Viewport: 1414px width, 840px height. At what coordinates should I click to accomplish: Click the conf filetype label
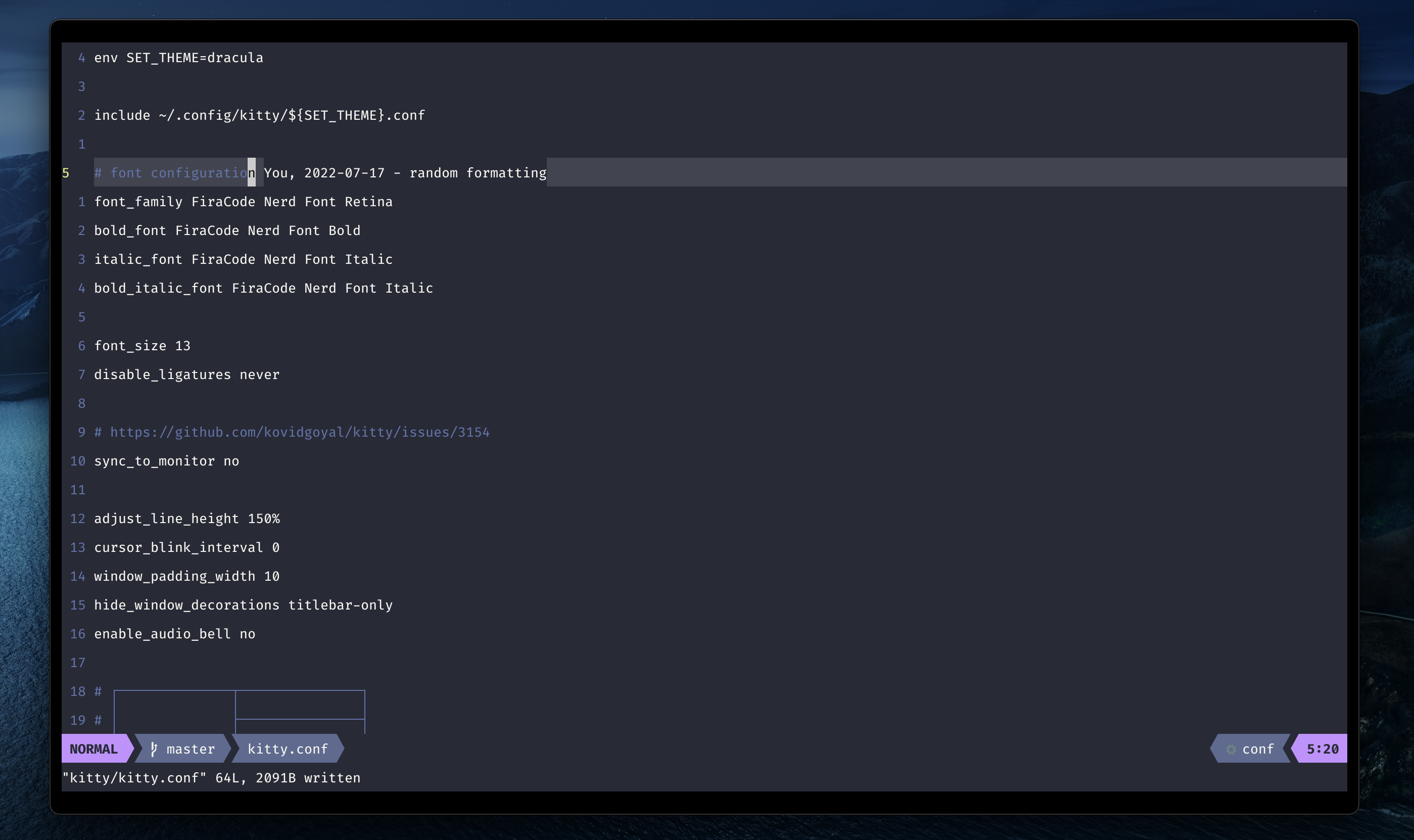click(x=1257, y=749)
